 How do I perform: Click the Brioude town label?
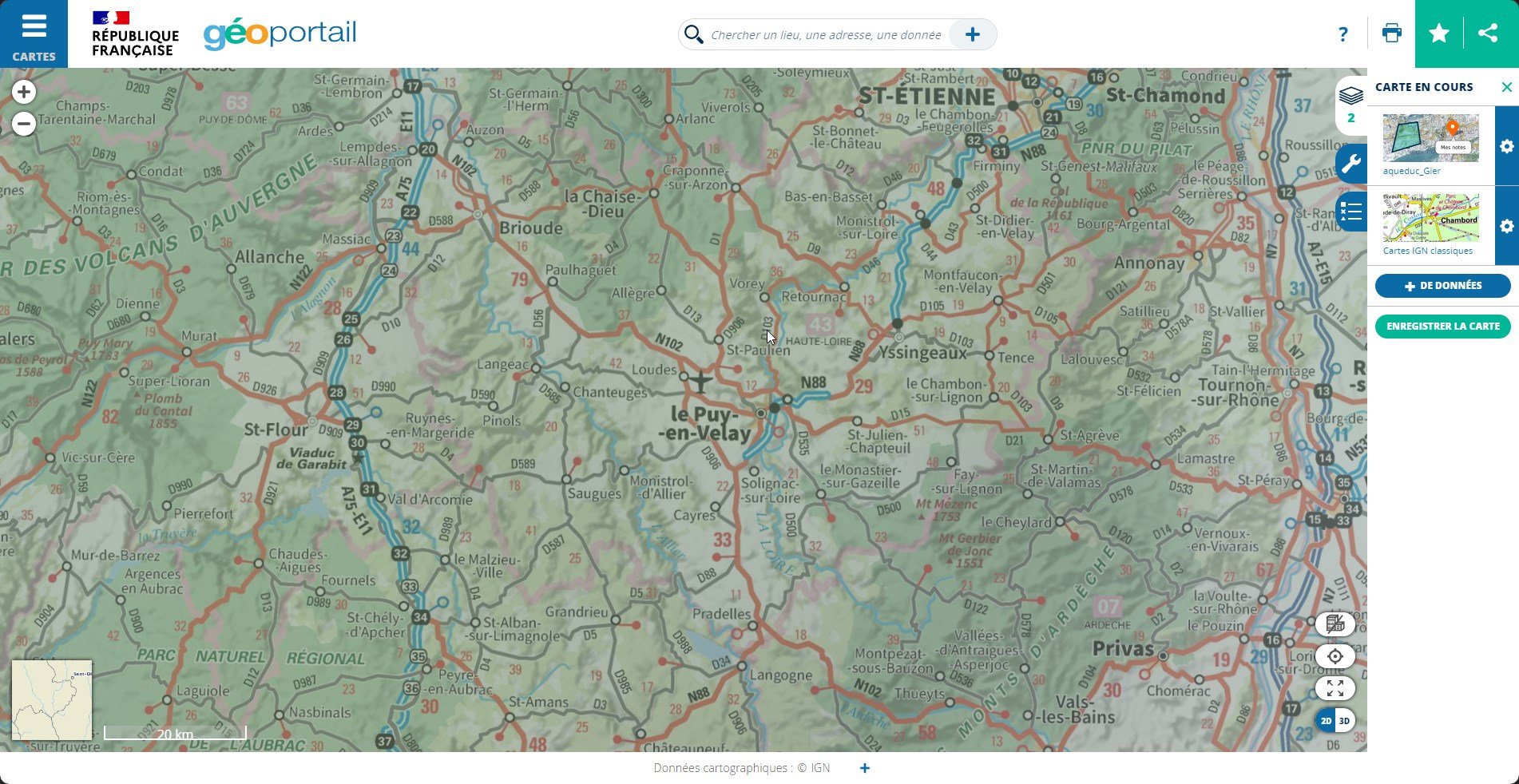531,228
